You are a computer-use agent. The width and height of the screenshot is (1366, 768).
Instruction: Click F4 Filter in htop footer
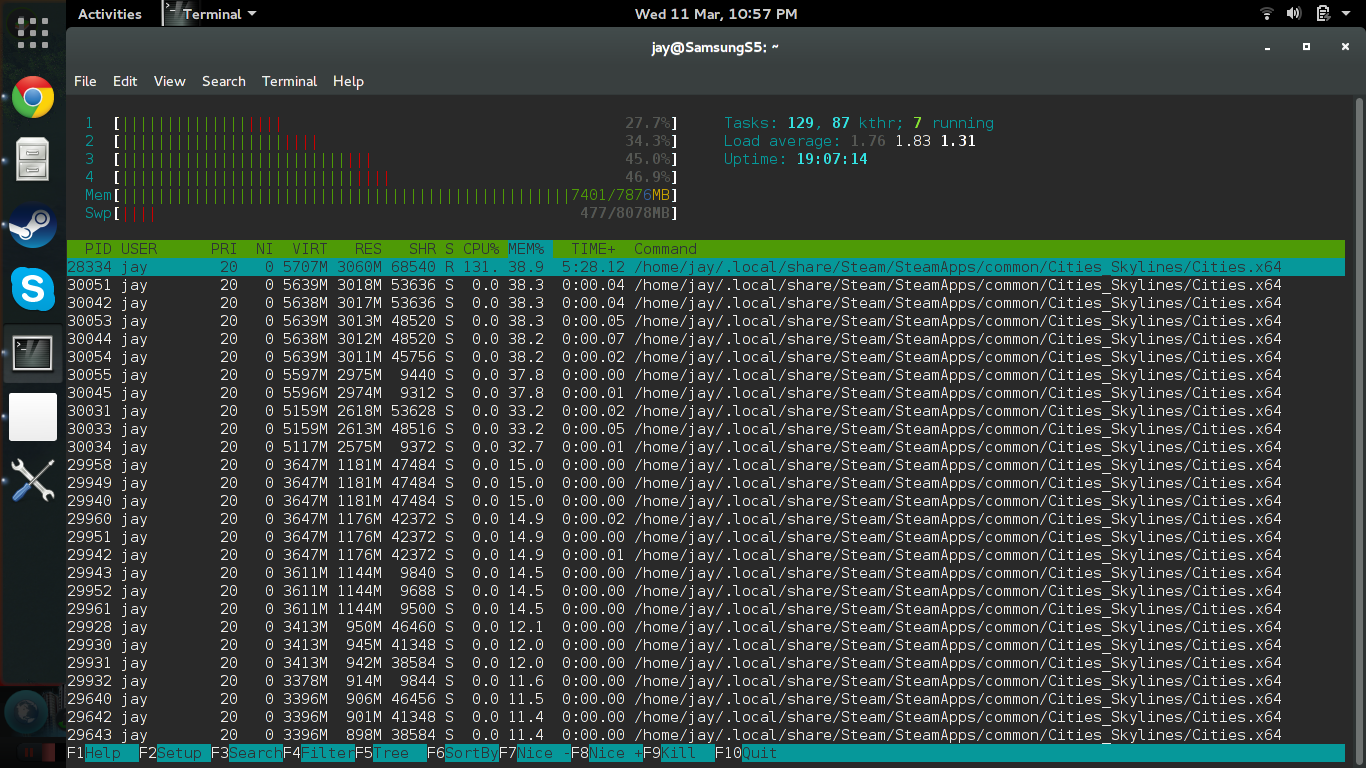tap(318, 753)
